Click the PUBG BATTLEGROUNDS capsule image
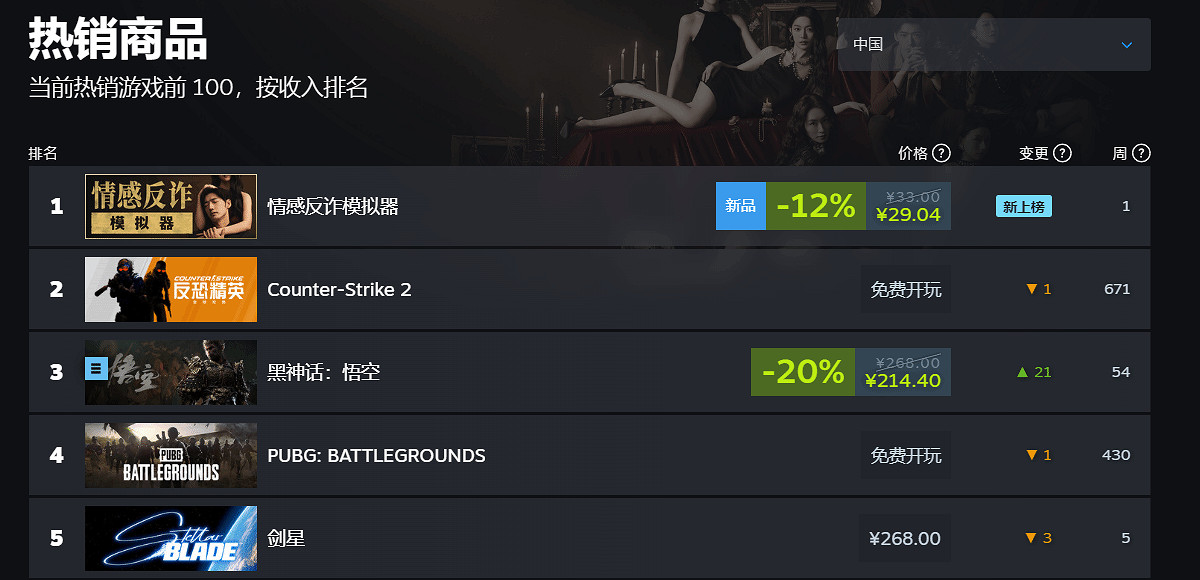The height and width of the screenshot is (580, 1200). pyautogui.click(x=171, y=456)
